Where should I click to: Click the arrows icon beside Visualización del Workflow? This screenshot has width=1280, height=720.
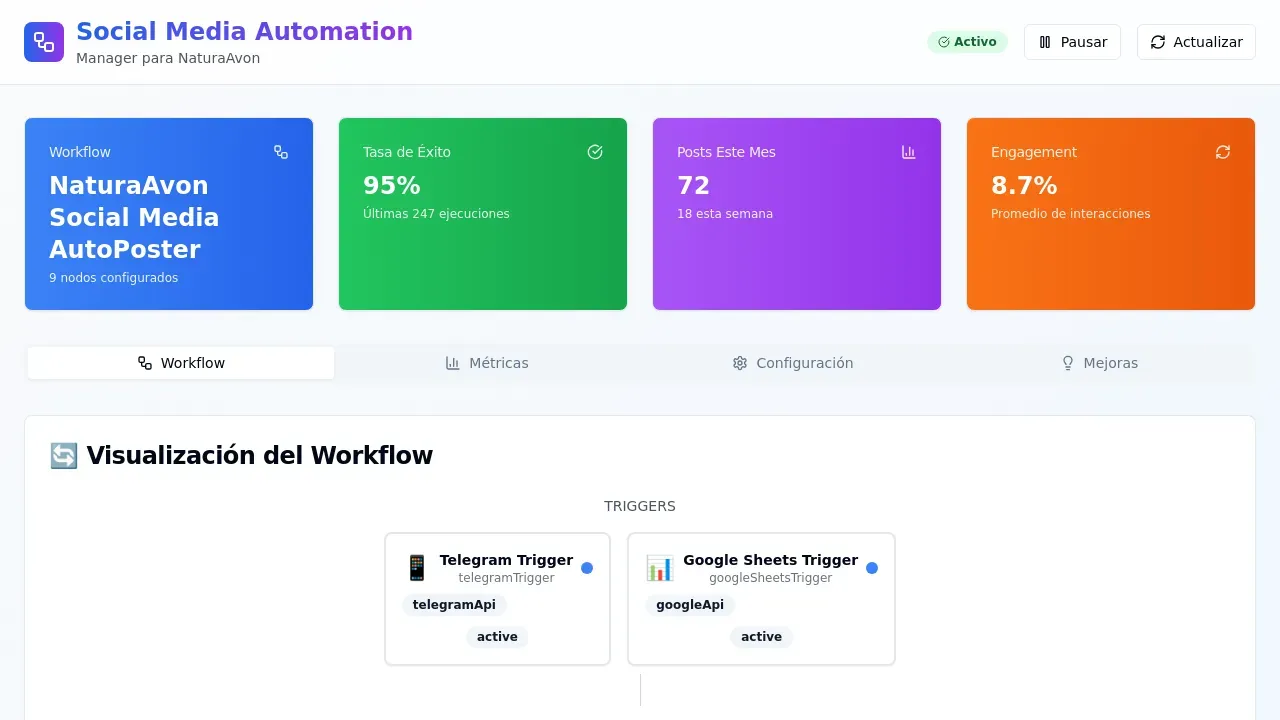coord(63,455)
